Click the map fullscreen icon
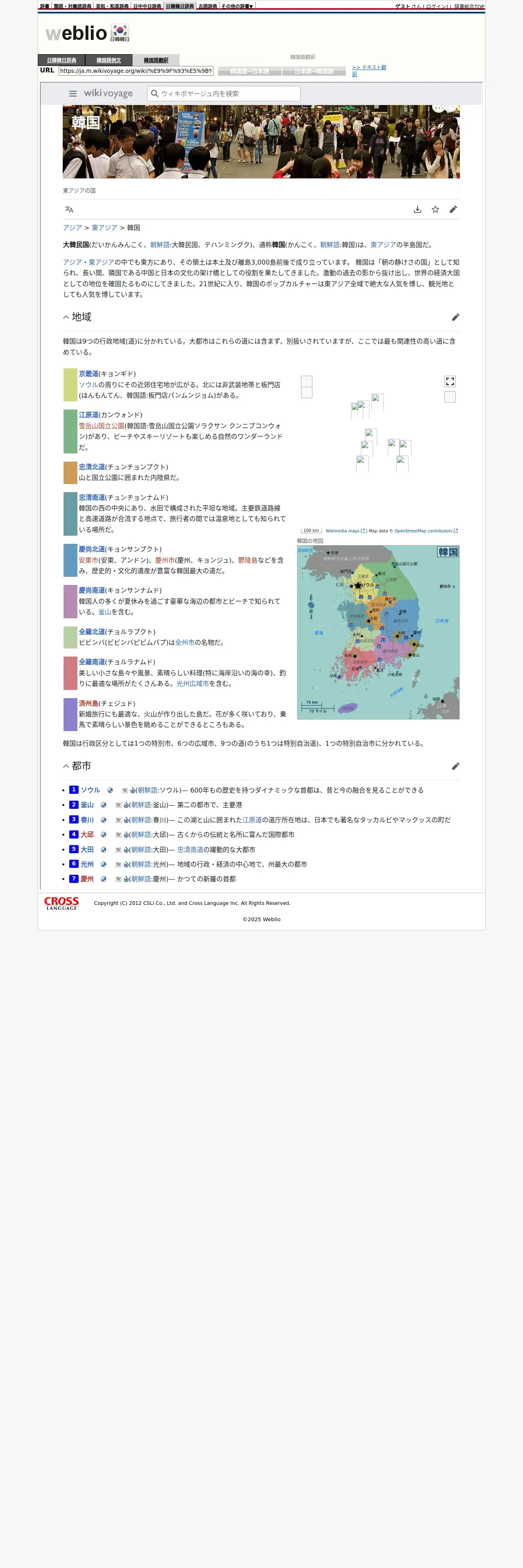 450,382
